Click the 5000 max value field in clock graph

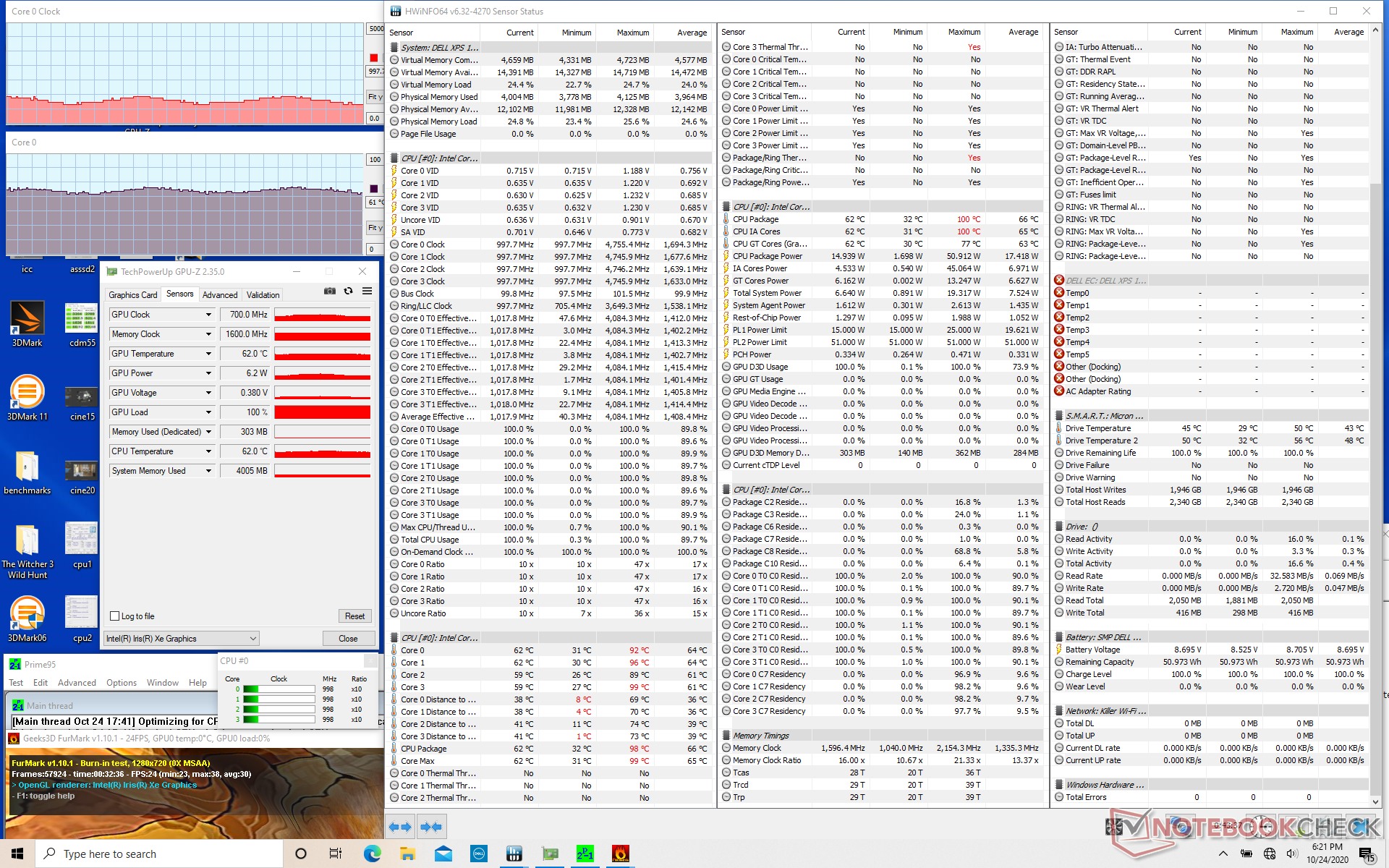coord(375,29)
